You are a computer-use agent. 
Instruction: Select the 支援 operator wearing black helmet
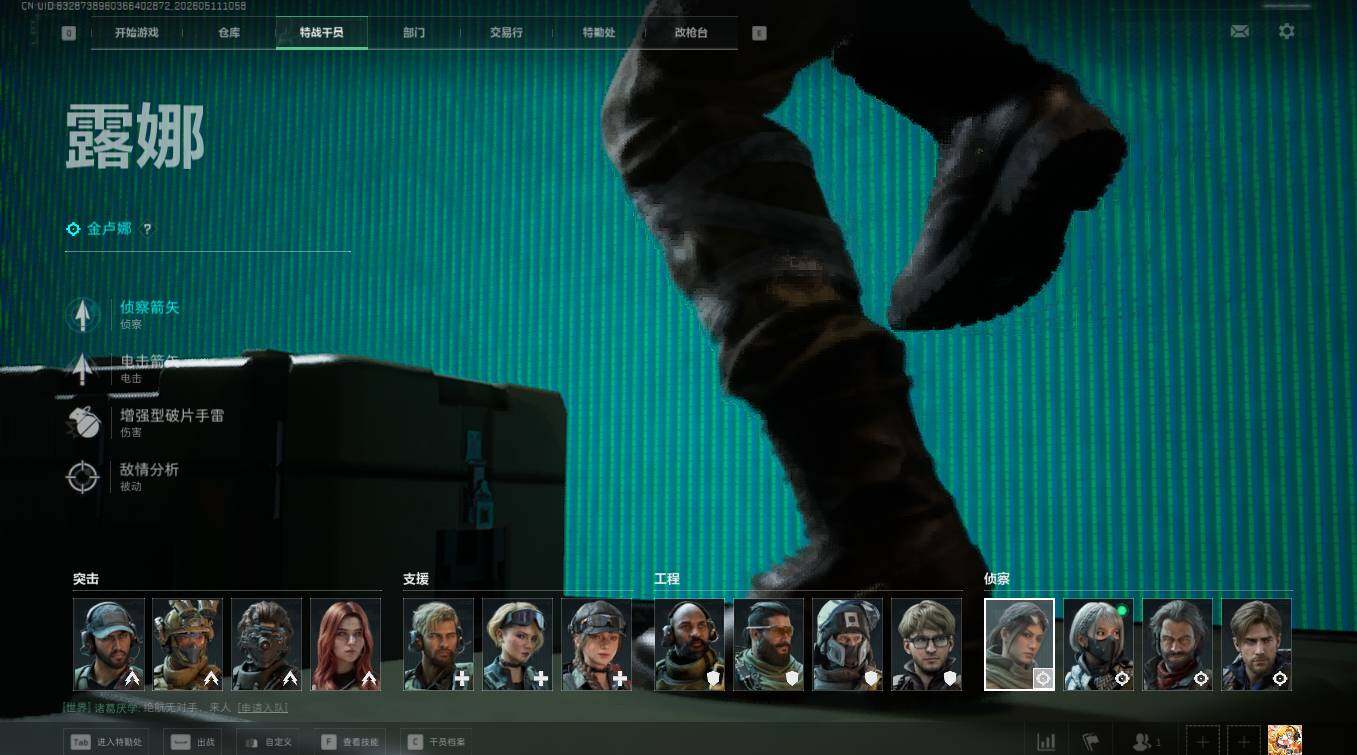(x=597, y=644)
